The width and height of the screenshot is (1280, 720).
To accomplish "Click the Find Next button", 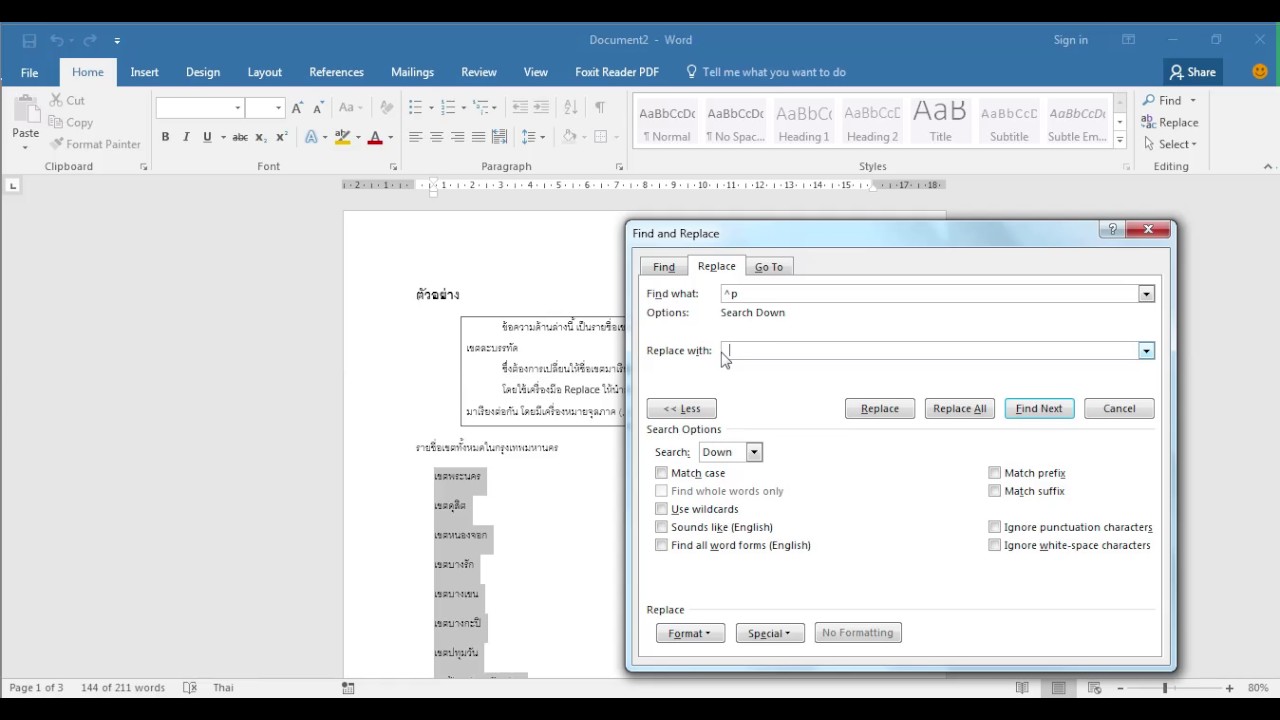I will click(x=1039, y=408).
